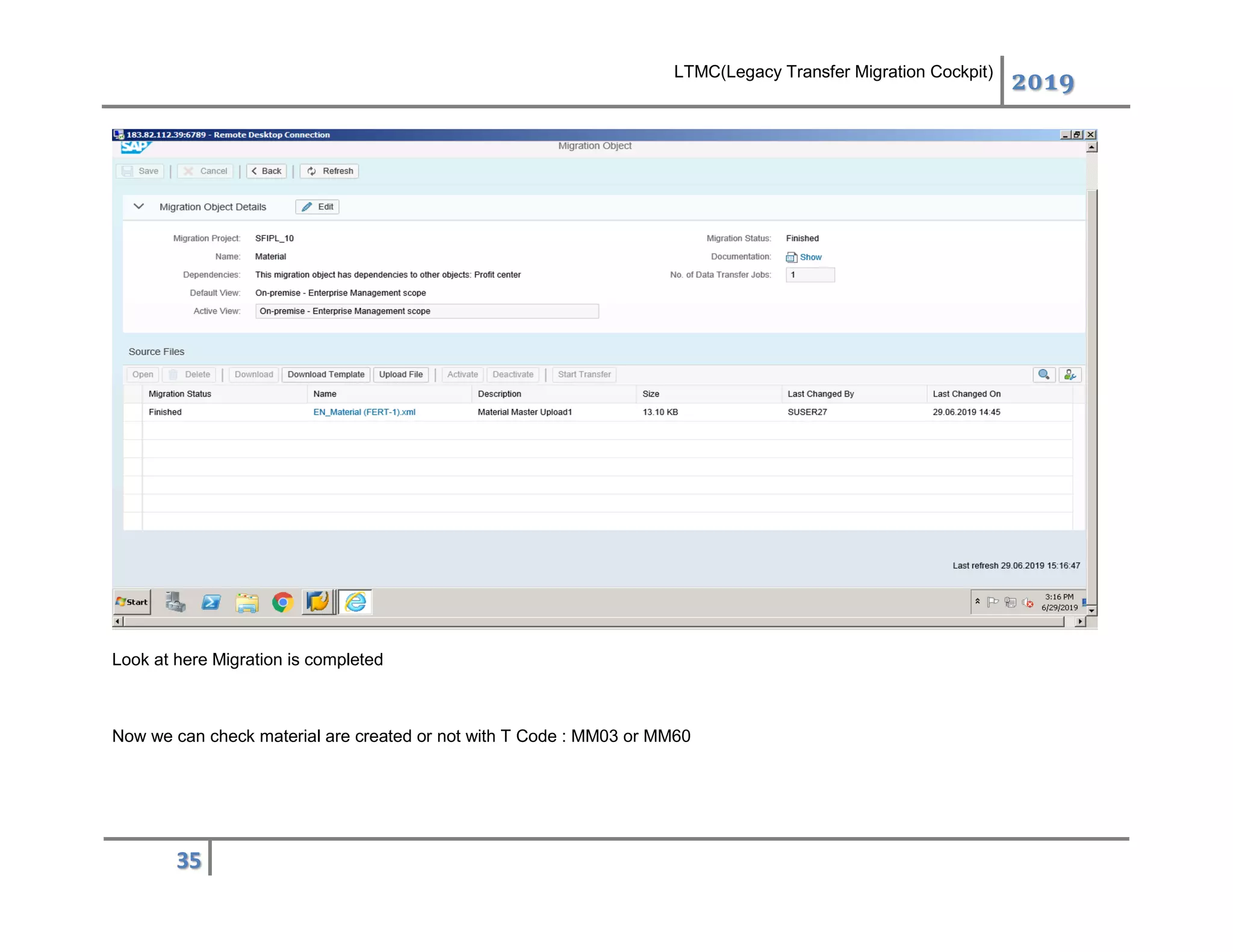
Task: Click the Server Manager taskbar icon
Action: [175, 602]
